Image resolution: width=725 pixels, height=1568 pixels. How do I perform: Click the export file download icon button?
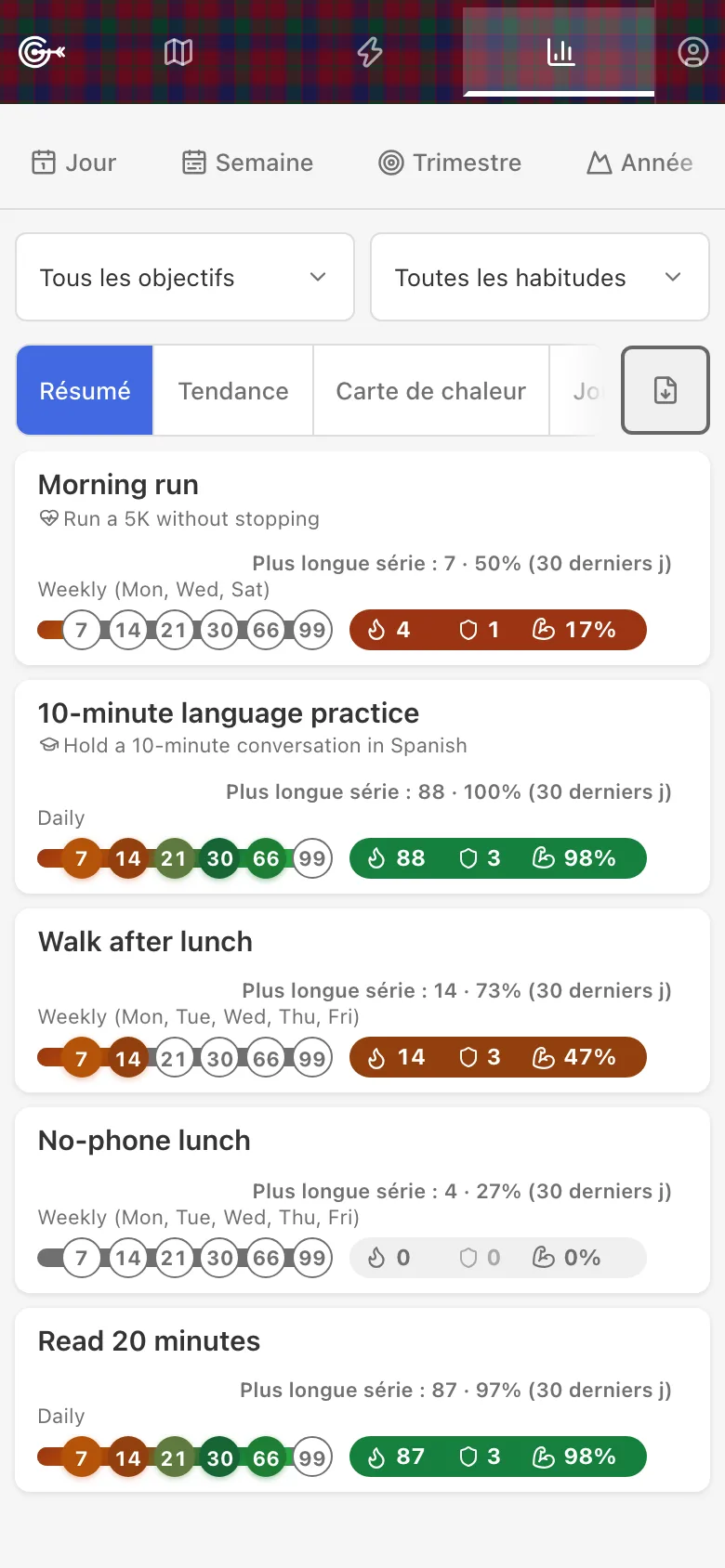pos(666,390)
